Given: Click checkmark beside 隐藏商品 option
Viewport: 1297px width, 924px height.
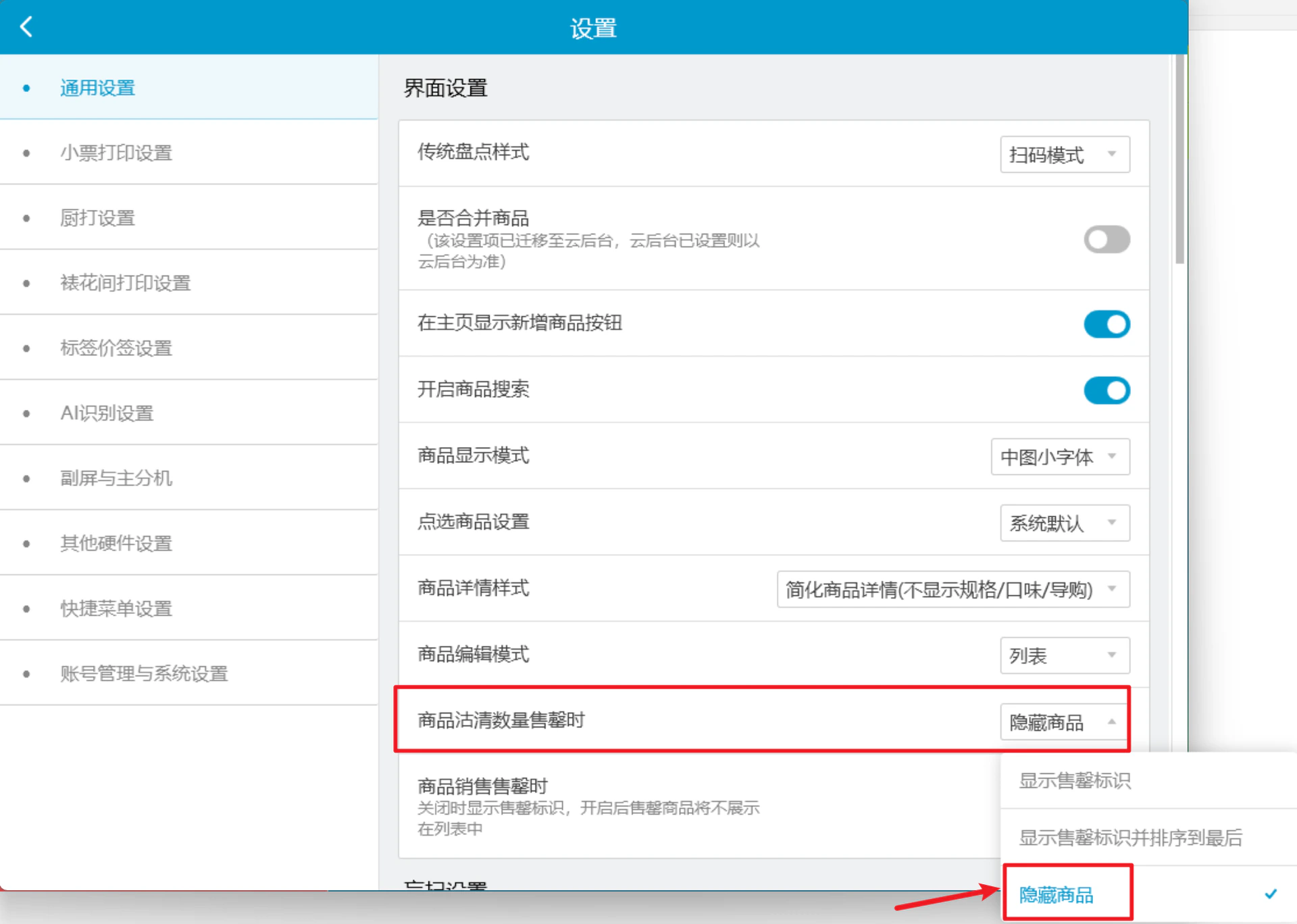Looking at the screenshot, I should 1271,894.
